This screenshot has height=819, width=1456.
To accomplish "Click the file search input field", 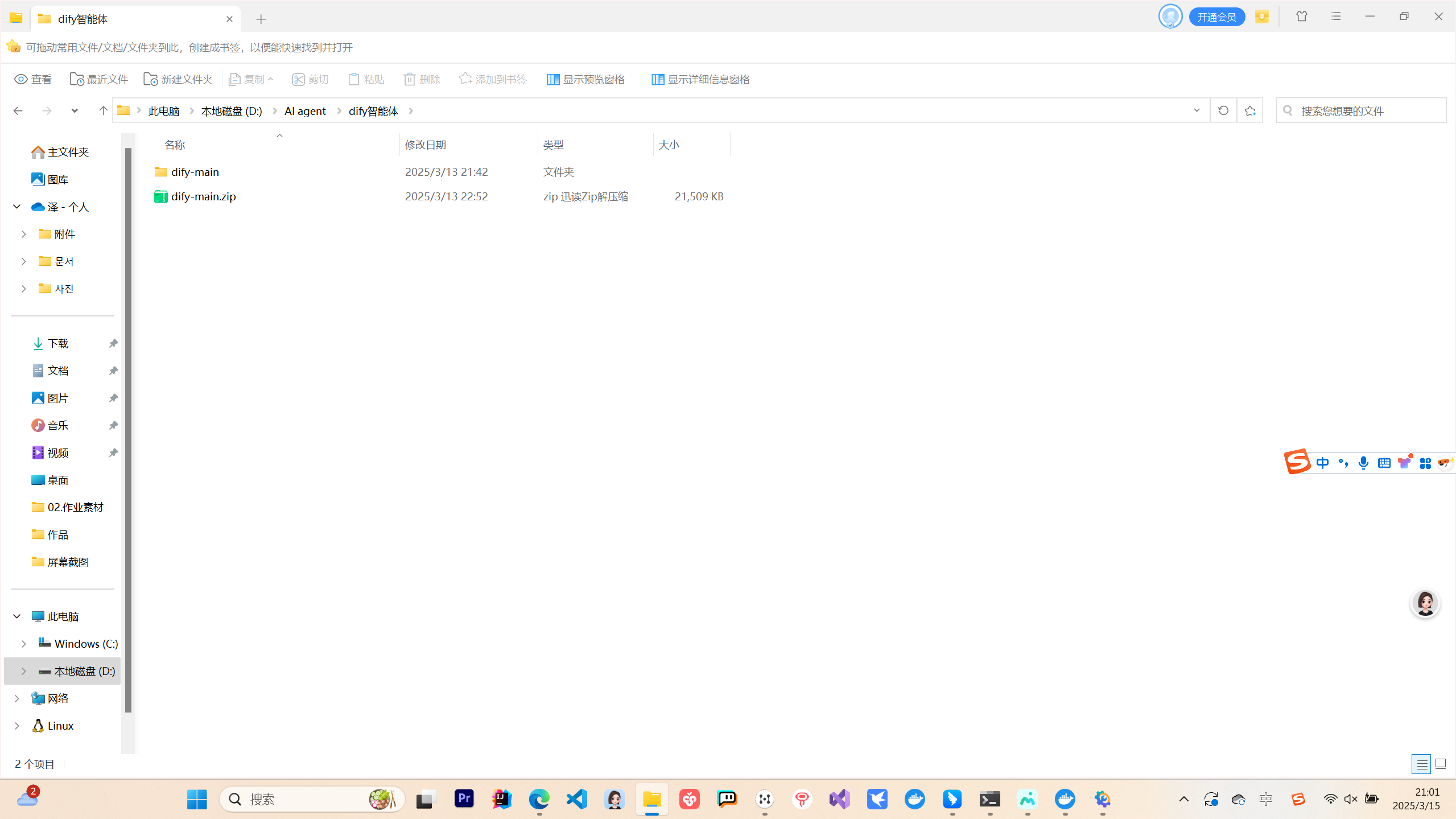I will click(x=1366, y=110).
